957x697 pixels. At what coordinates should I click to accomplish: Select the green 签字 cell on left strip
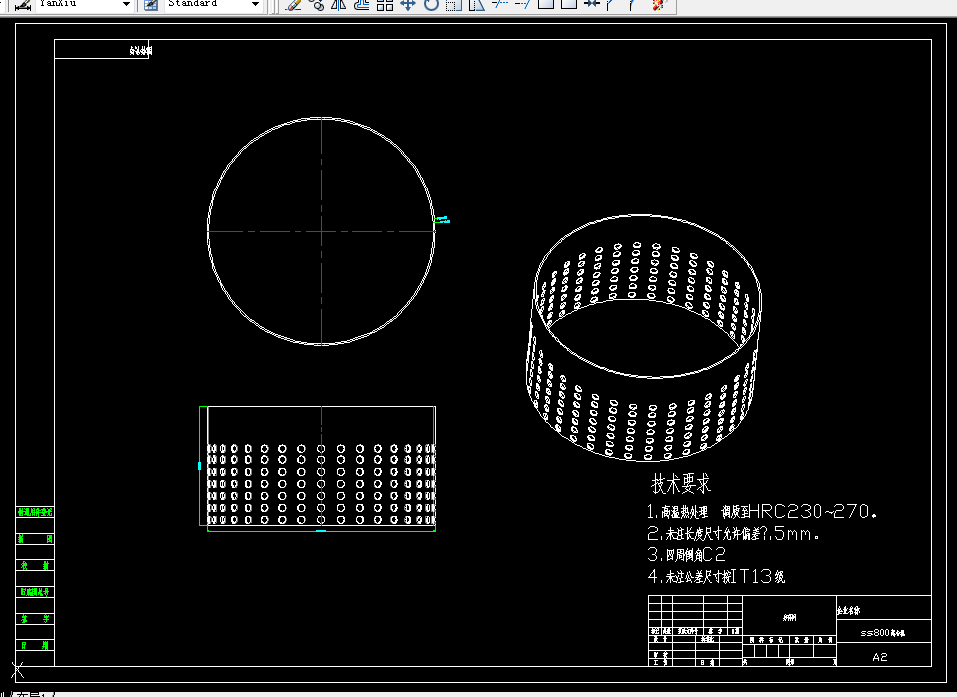click(x=35, y=618)
